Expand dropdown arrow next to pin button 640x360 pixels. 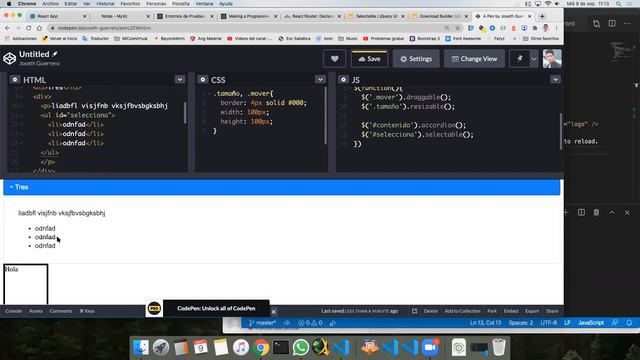click(x=533, y=59)
